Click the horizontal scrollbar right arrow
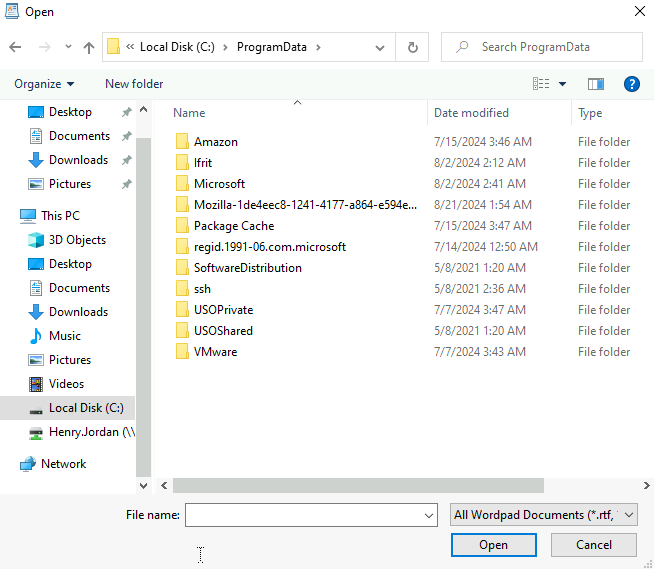This screenshot has height=569, width=654. coord(646,486)
